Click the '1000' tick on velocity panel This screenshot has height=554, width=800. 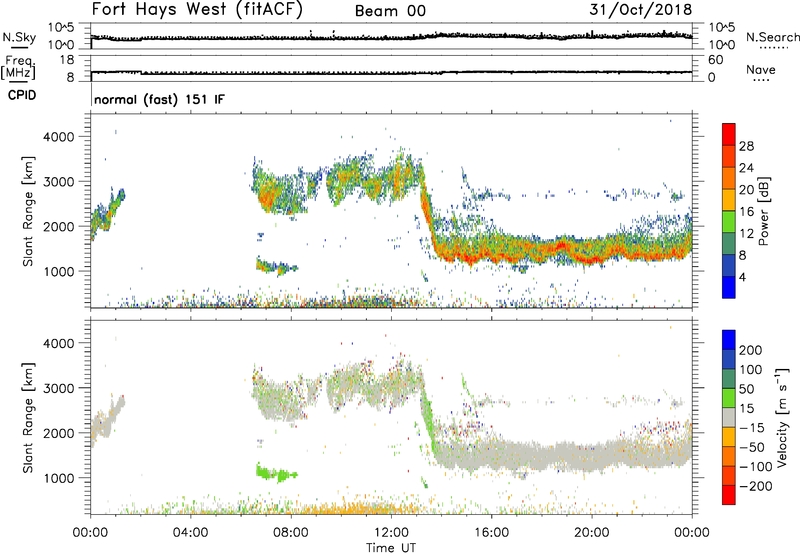tap(59, 478)
